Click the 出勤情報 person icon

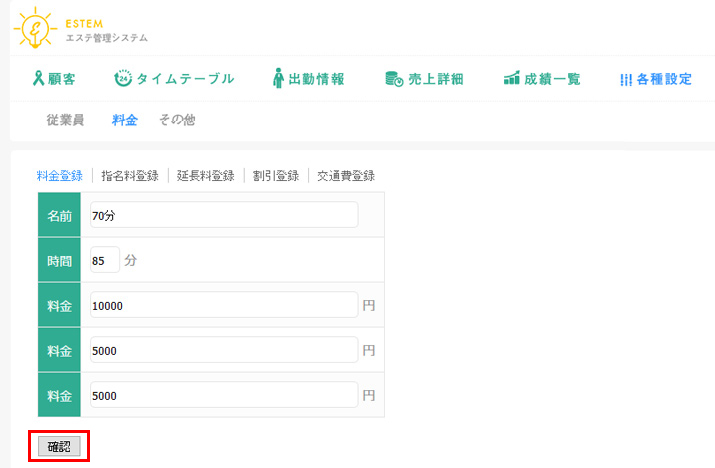point(279,79)
